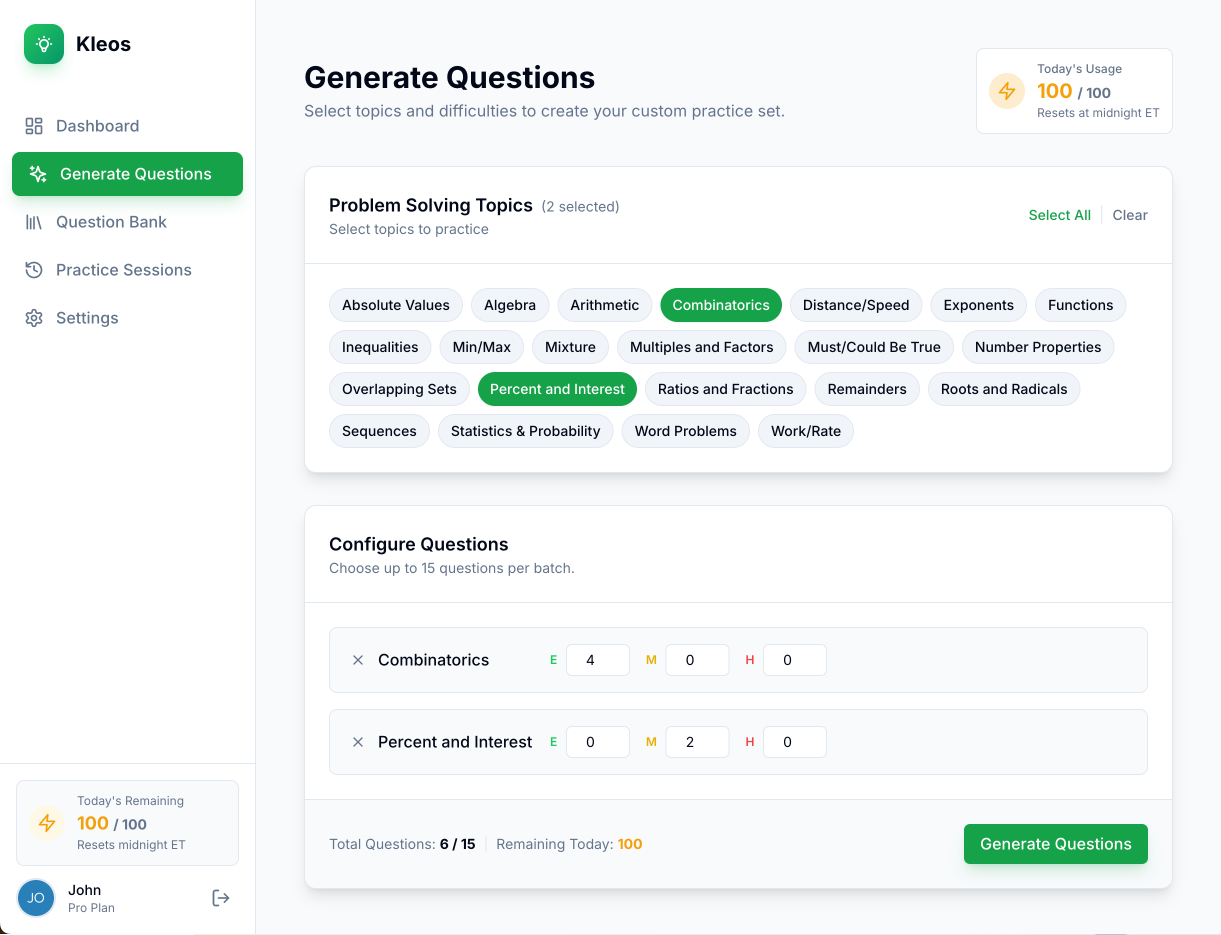Image resolution: width=1221 pixels, height=935 pixels.
Task: Remove Percent and Interest row with its X
Action: (358, 742)
